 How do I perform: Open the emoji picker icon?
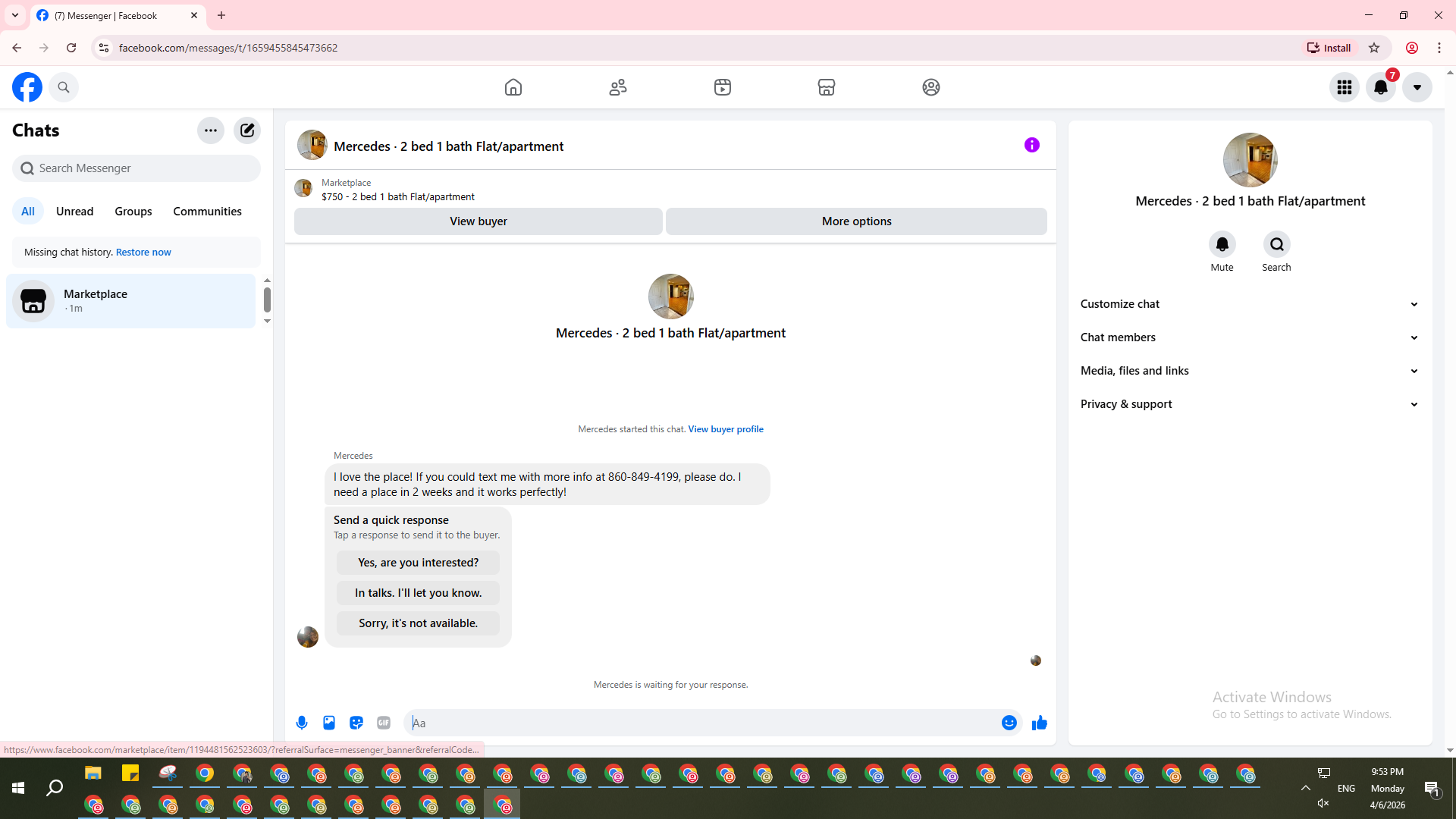[1009, 723]
